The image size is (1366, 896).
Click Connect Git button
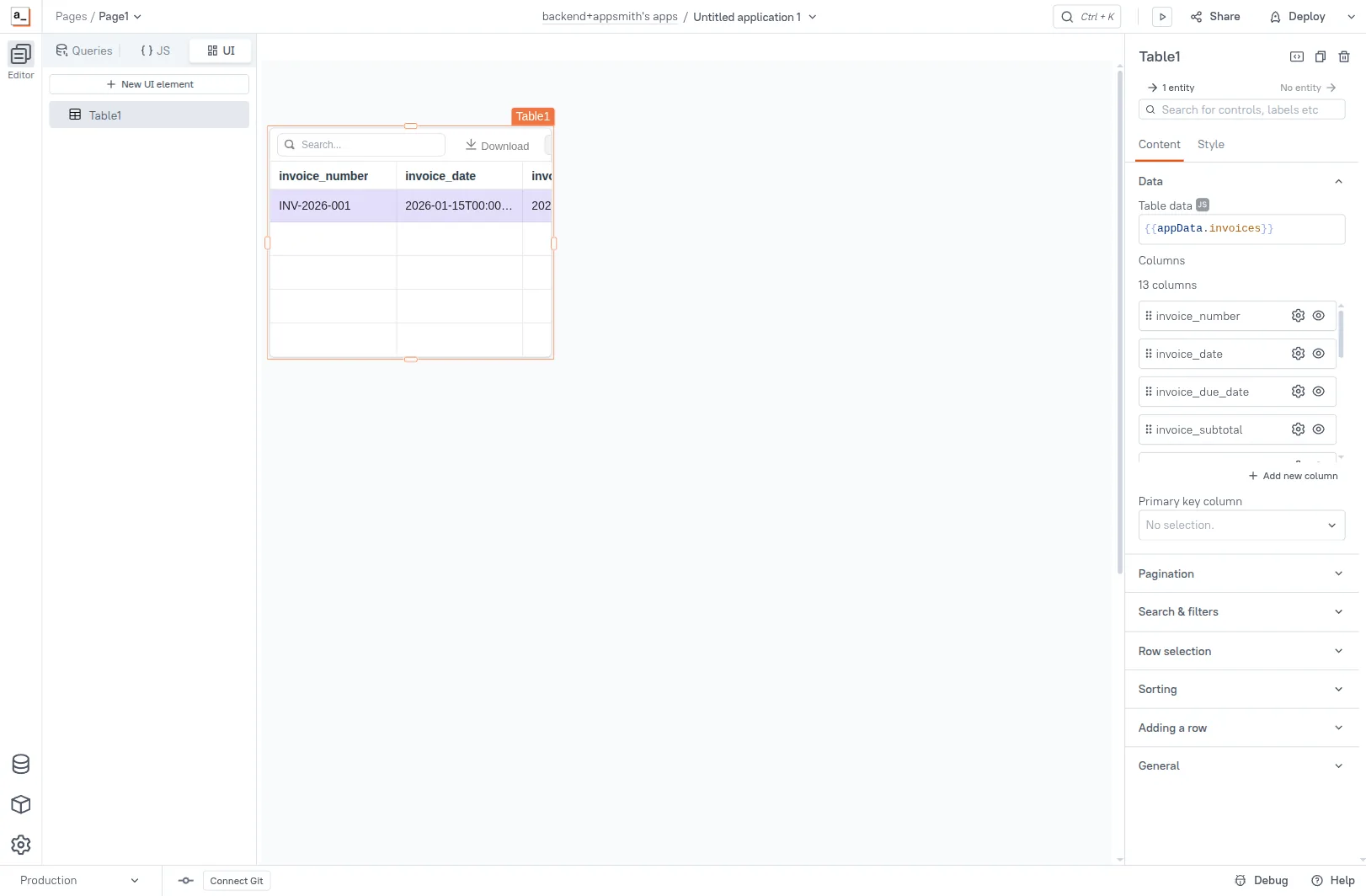coord(237,881)
